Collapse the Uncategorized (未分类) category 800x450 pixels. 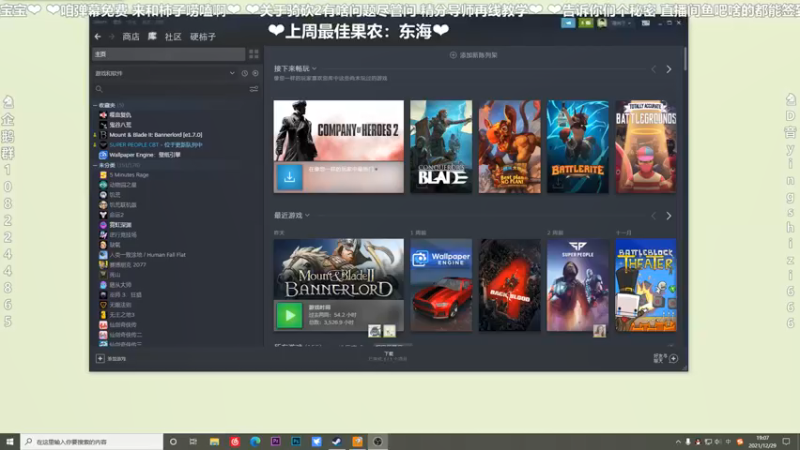[x=95, y=165]
